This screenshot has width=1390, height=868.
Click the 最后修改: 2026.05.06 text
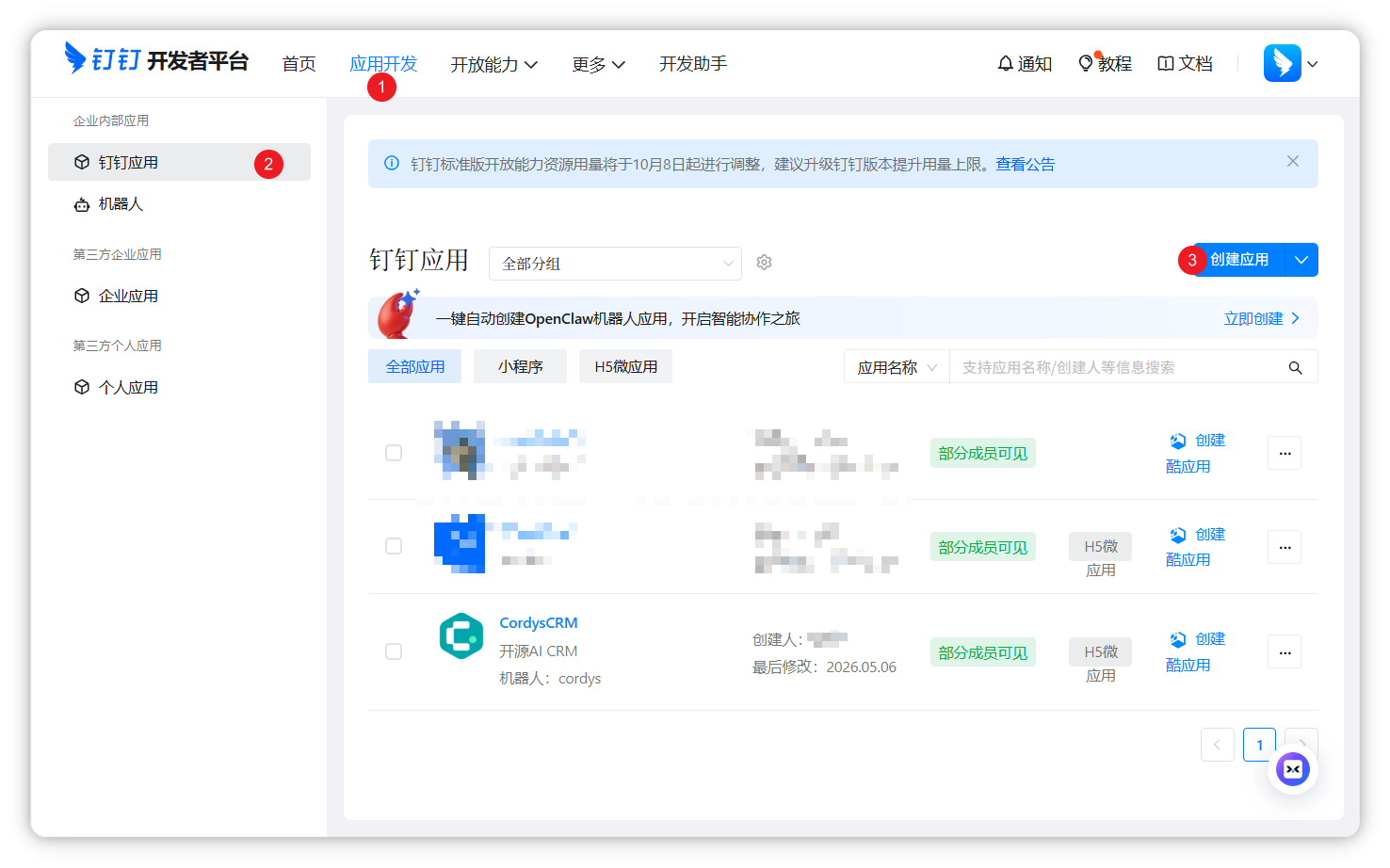pos(824,667)
